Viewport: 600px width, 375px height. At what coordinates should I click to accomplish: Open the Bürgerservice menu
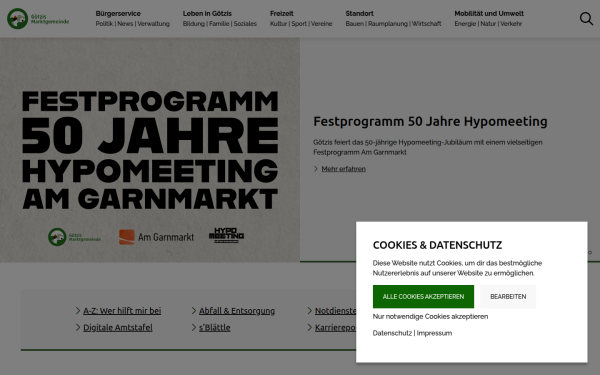pos(118,13)
